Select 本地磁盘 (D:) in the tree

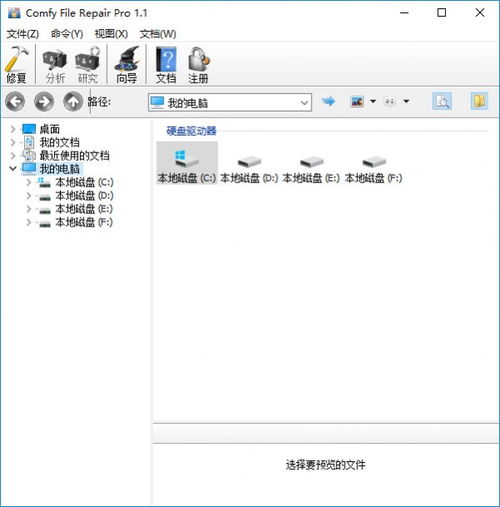(x=84, y=195)
